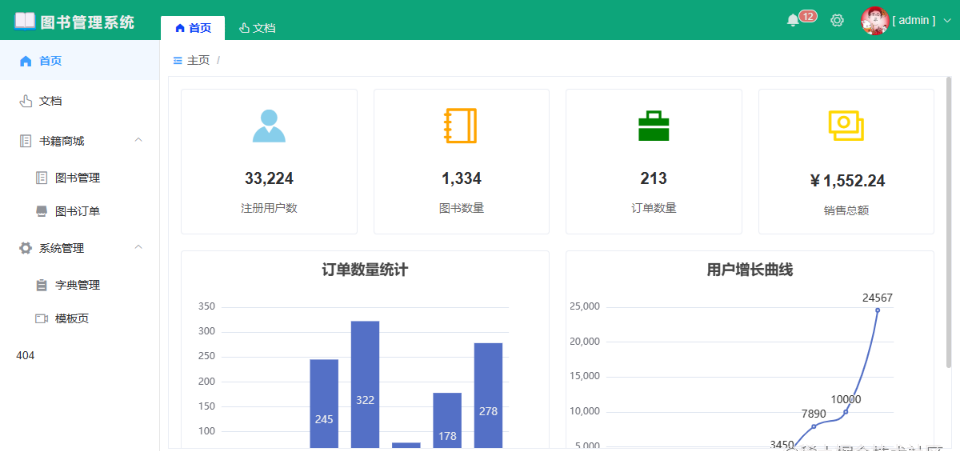Screen dimensions: 960x451
Task: Click the 系统管理 gear icon
Action: pyautogui.click(x=25, y=248)
